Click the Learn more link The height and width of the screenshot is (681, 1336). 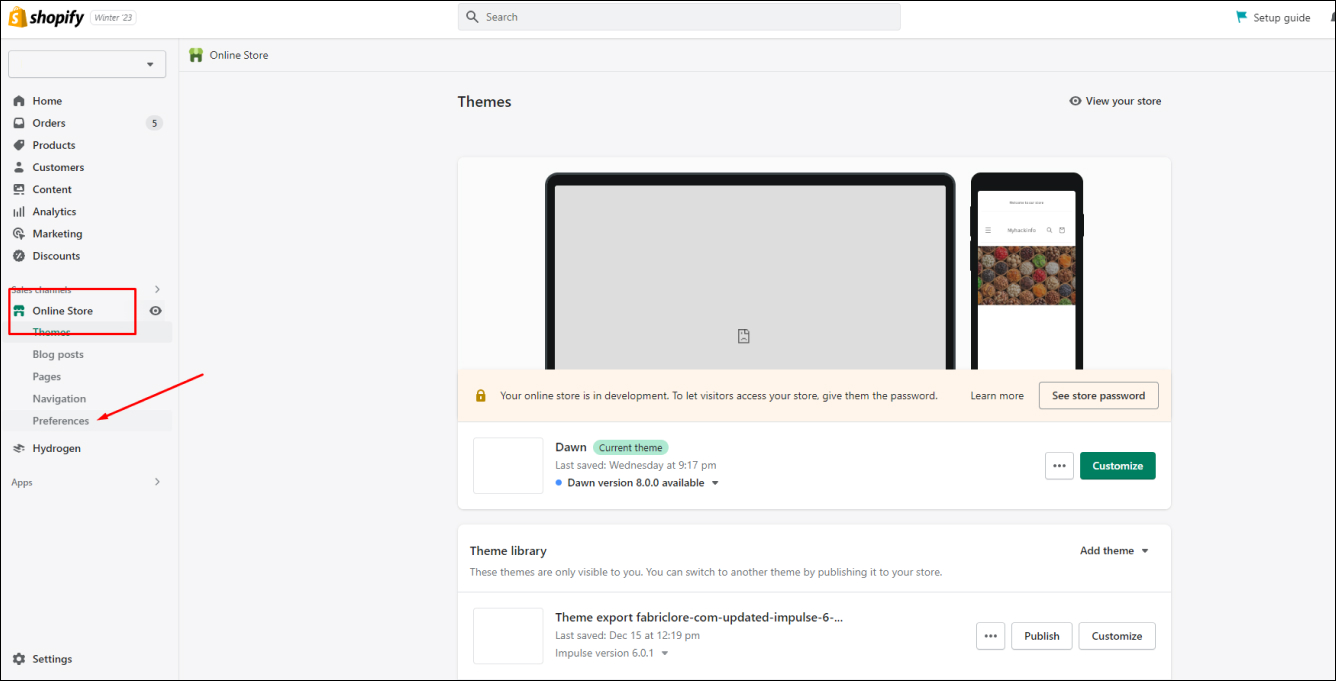coord(997,396)
